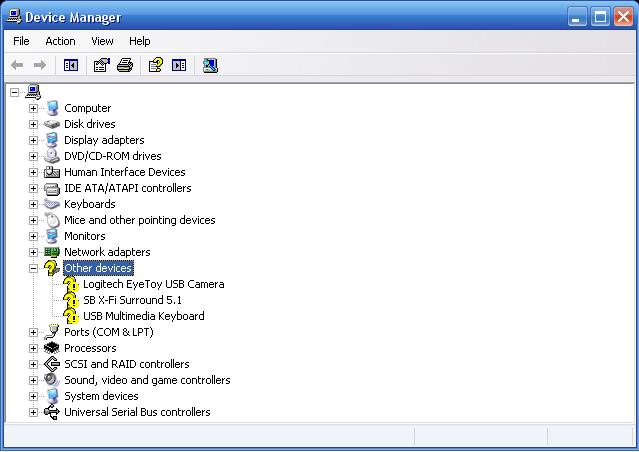
Task: Click the Show/Hide Action Pane toolbar icon
Action: point(179,65)
